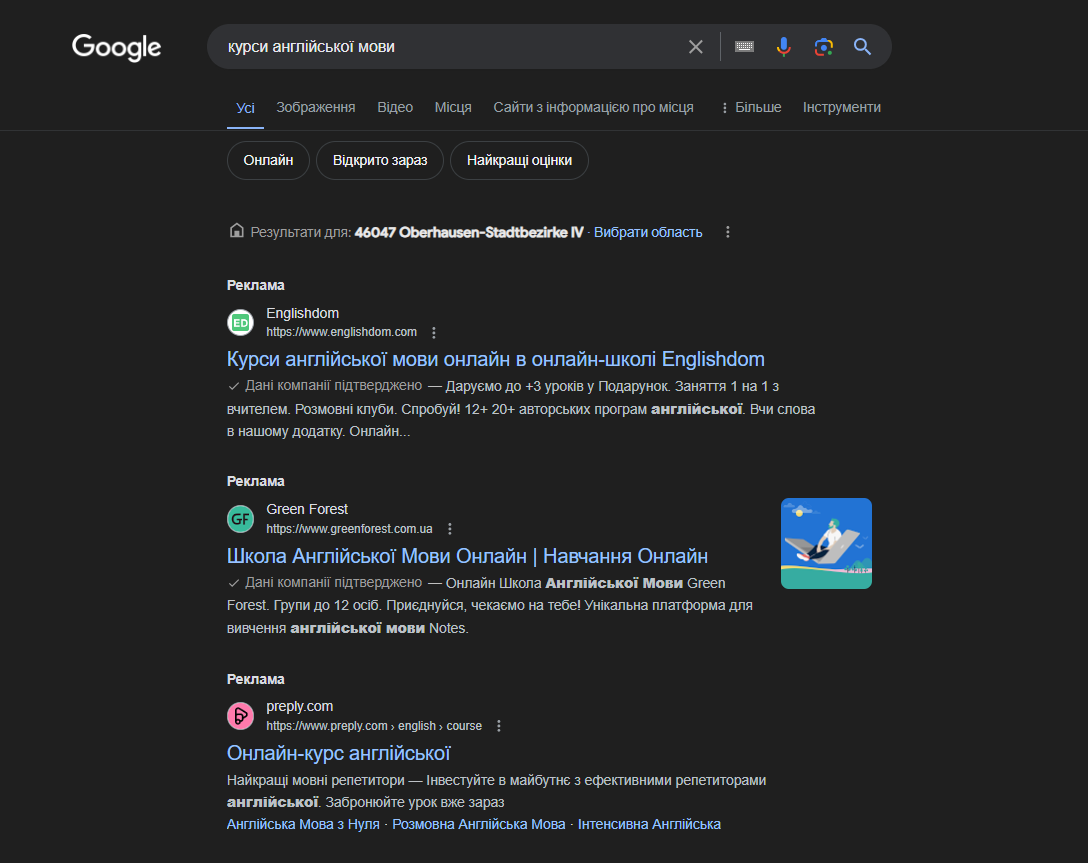1088x863 pixels.
Task: Click 46047 Oberhausen-Stadtbezirke IV location text
Action: 469,232
